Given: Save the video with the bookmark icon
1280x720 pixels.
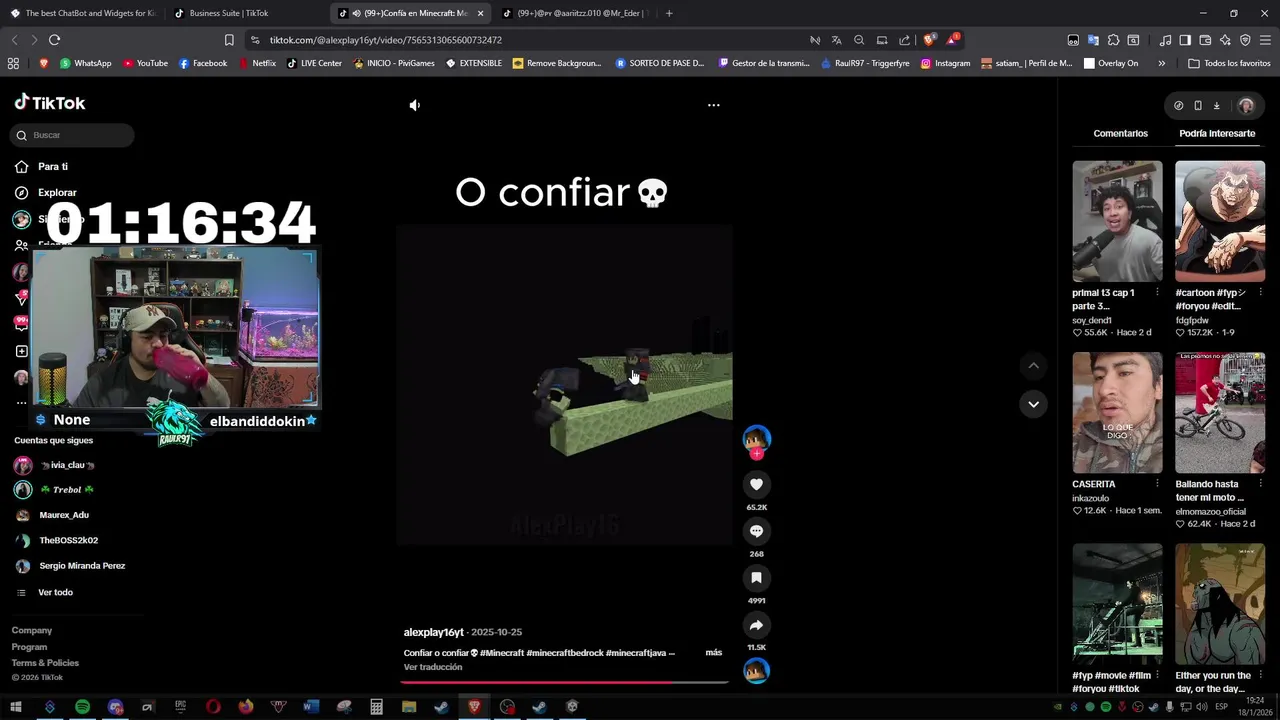Looking at the screenshot, I should [757, 578].
